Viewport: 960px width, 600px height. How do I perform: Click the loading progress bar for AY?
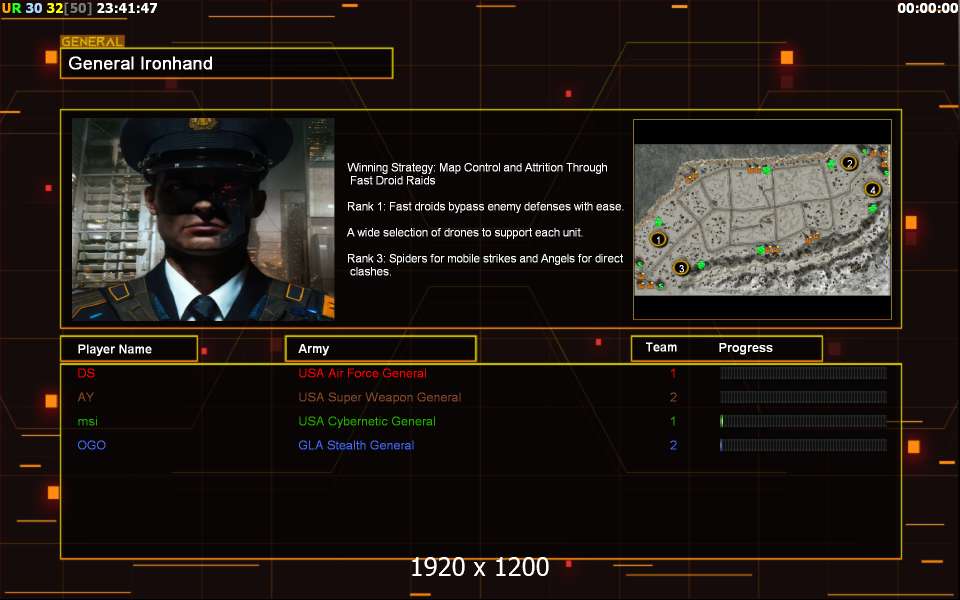coord(803,397)
